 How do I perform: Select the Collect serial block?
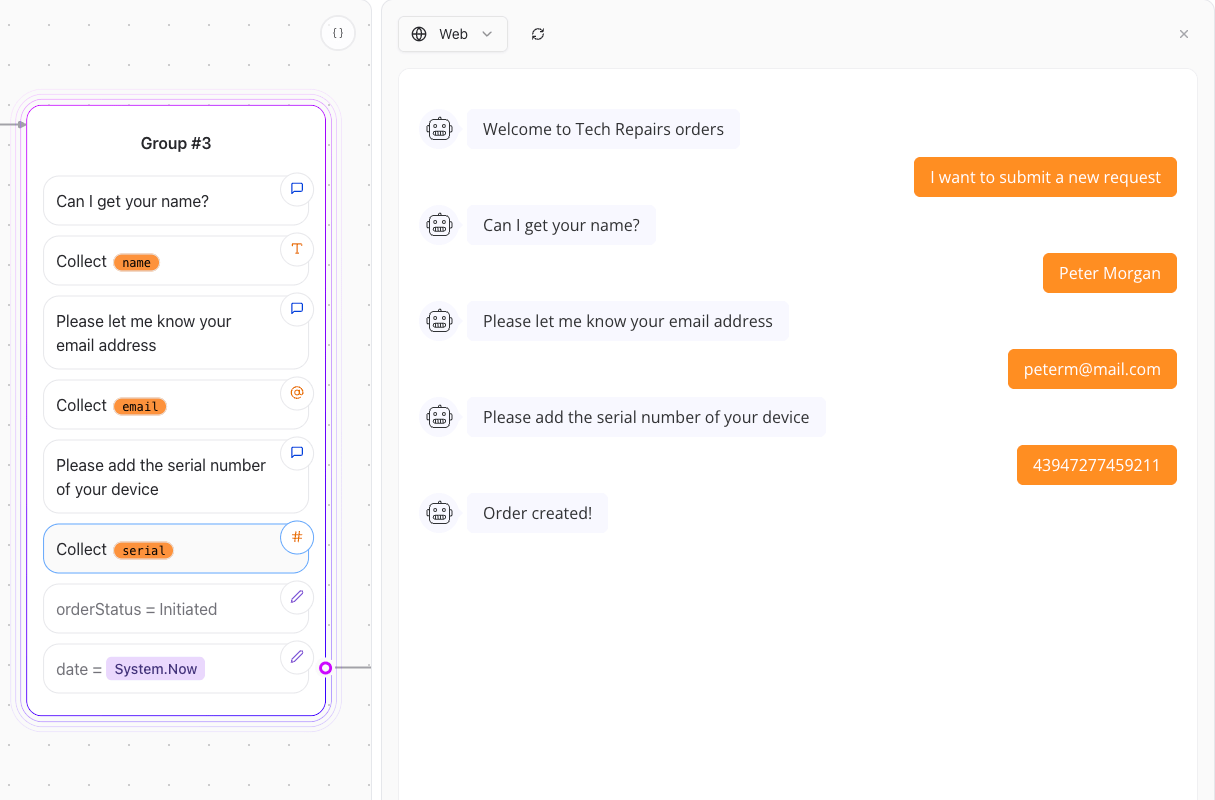pyautogui.click(x=176, y=549)
